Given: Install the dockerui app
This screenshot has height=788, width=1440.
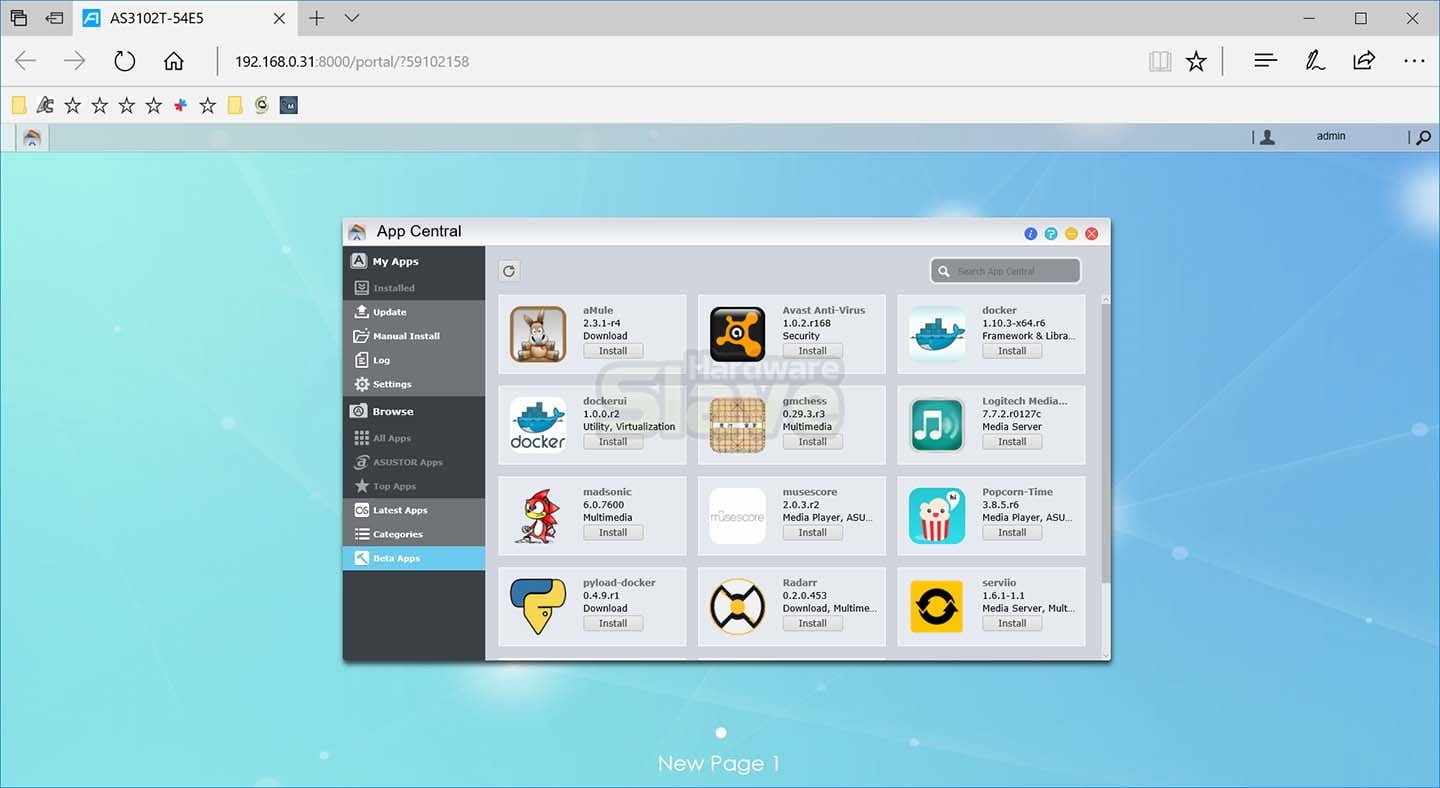Looking at the screenshot, I should click(x=613, y=442).
